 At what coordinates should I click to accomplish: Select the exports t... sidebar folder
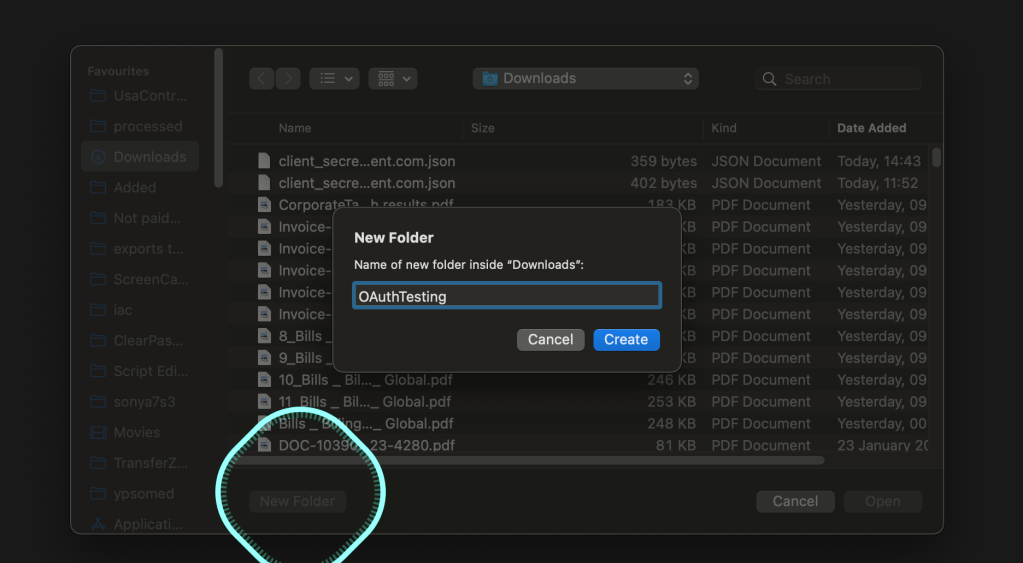coord(140,249)
